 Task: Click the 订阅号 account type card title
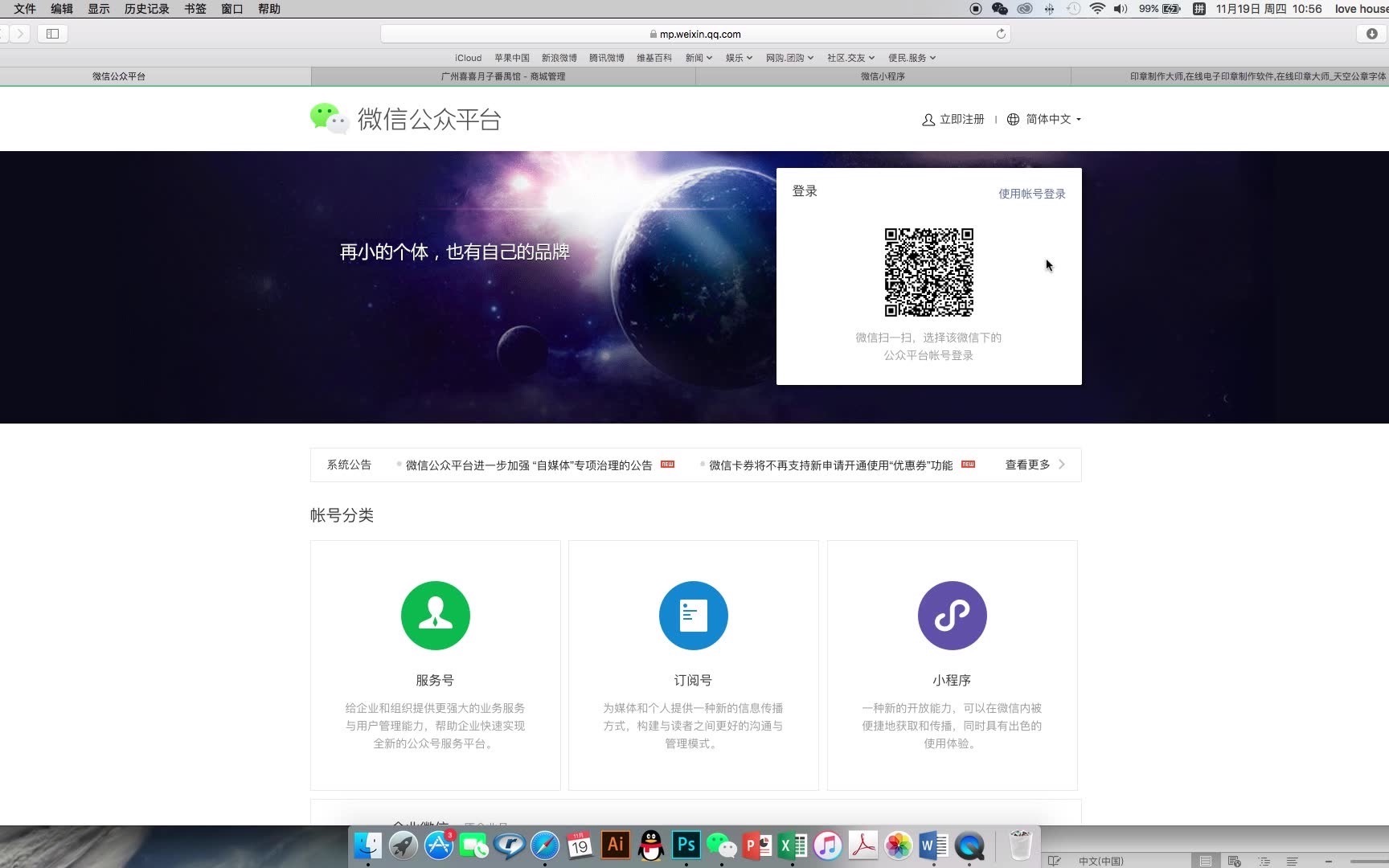coord(693,680)
